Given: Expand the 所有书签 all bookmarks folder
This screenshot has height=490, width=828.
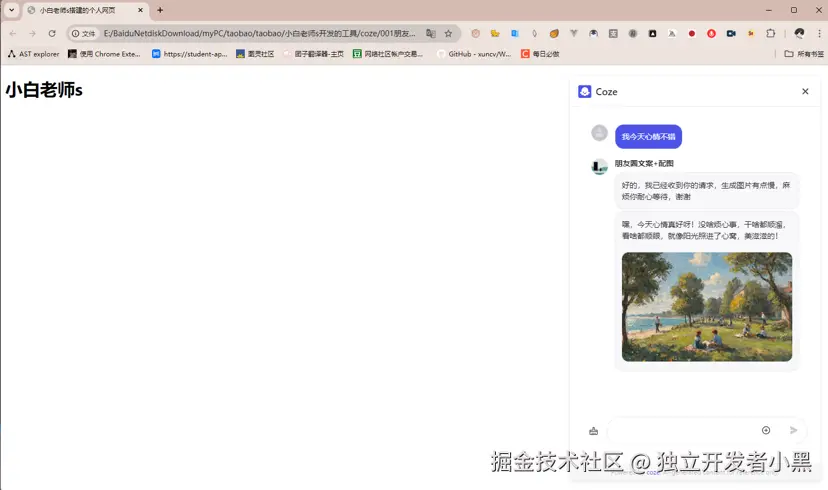Looking at the screenshot, I should 804,54.
